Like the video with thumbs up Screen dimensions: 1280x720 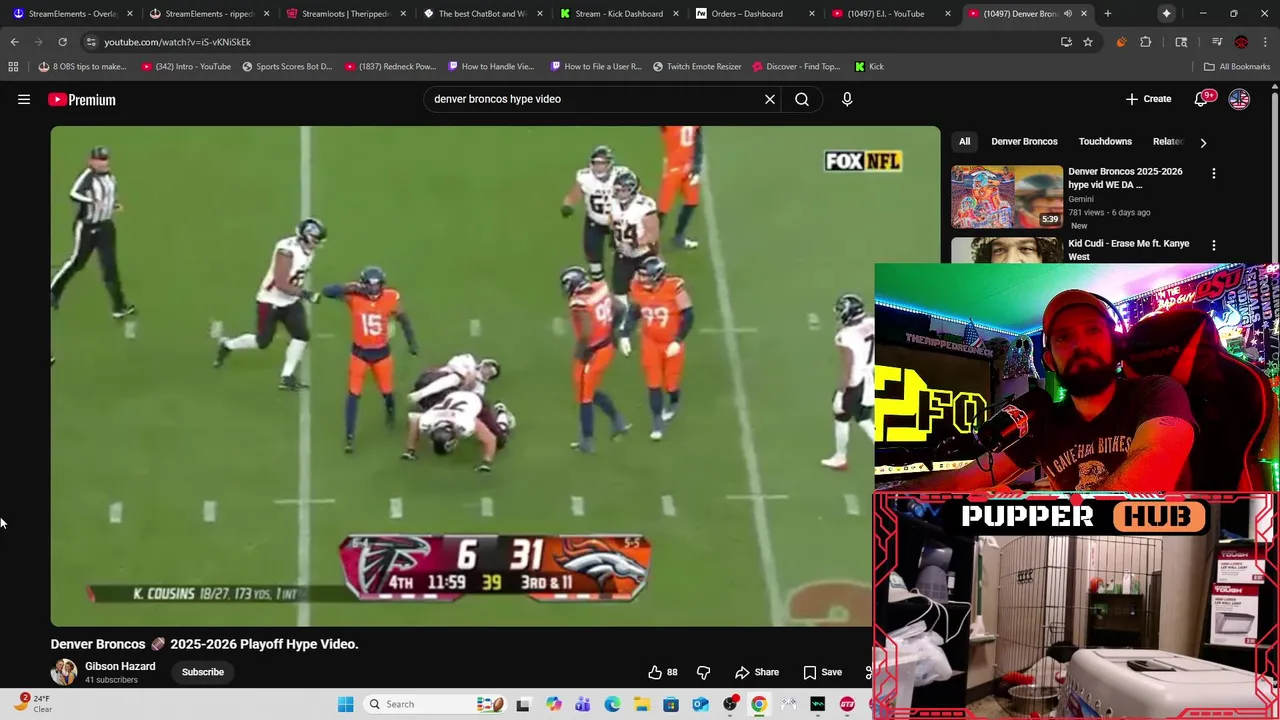[x=663, y=672]
